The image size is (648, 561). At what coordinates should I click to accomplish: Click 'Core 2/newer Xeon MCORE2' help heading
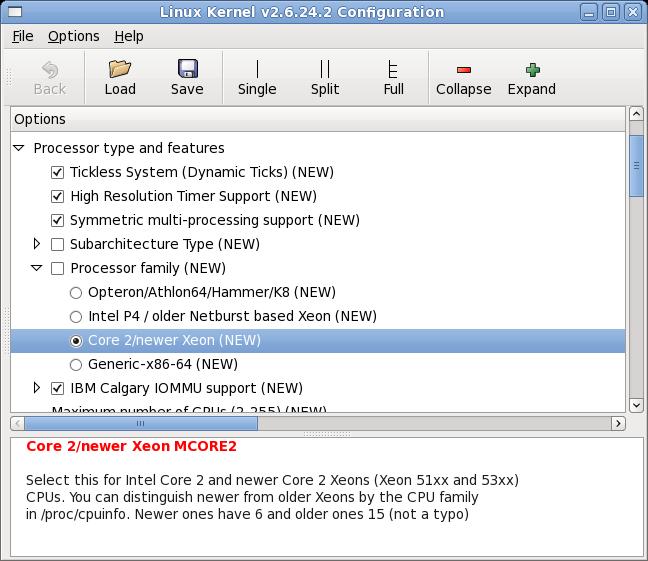click(x=131, y=446)
